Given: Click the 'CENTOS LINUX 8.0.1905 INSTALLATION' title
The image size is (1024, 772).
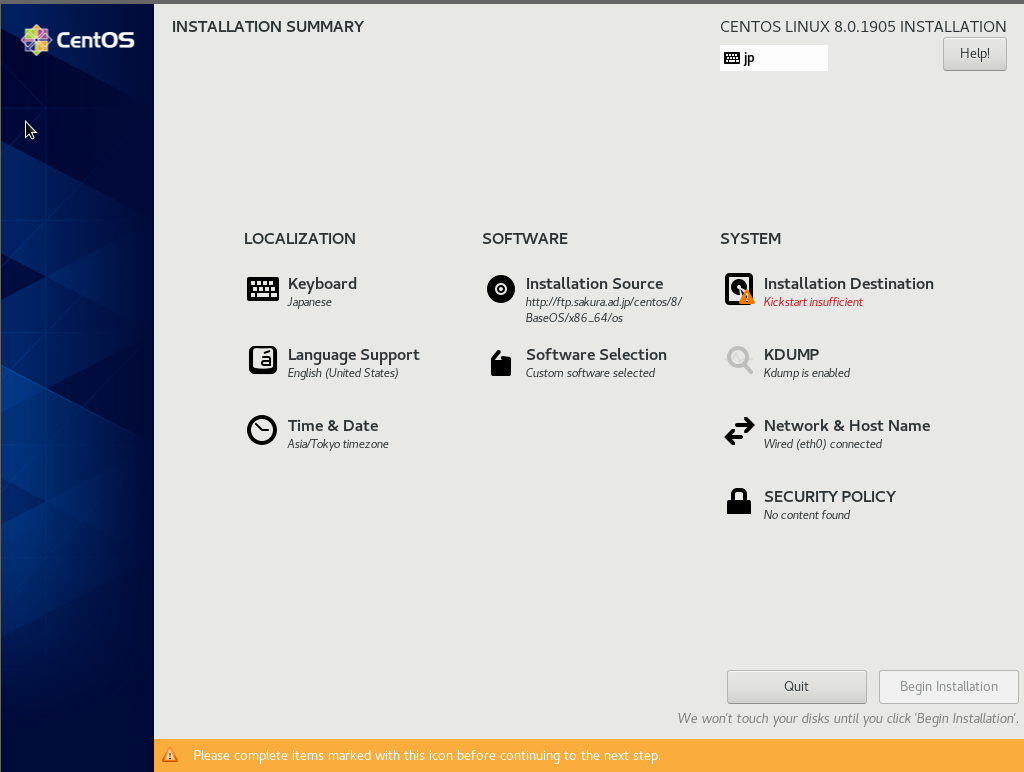Looking at the screenshot, I should tap(863, 27).
